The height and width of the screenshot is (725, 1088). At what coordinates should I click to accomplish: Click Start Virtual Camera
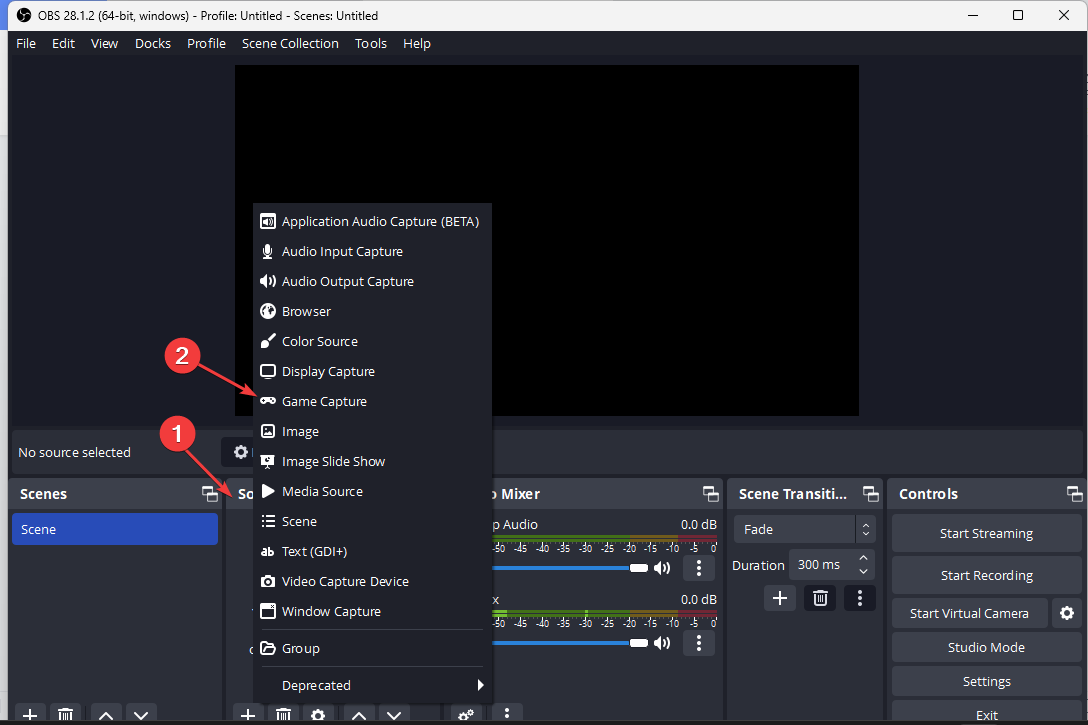969,613
